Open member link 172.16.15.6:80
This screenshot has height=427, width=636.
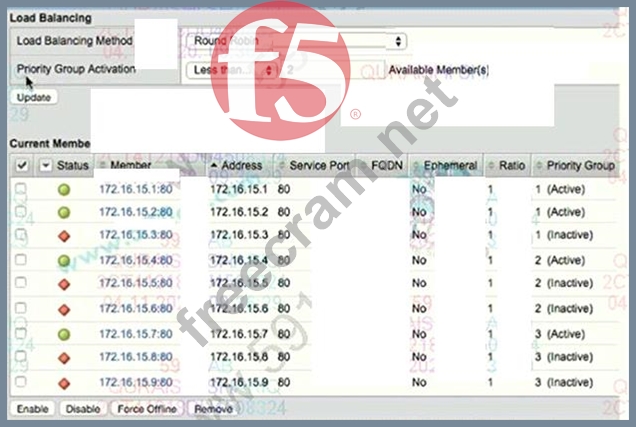click(136, 309)
